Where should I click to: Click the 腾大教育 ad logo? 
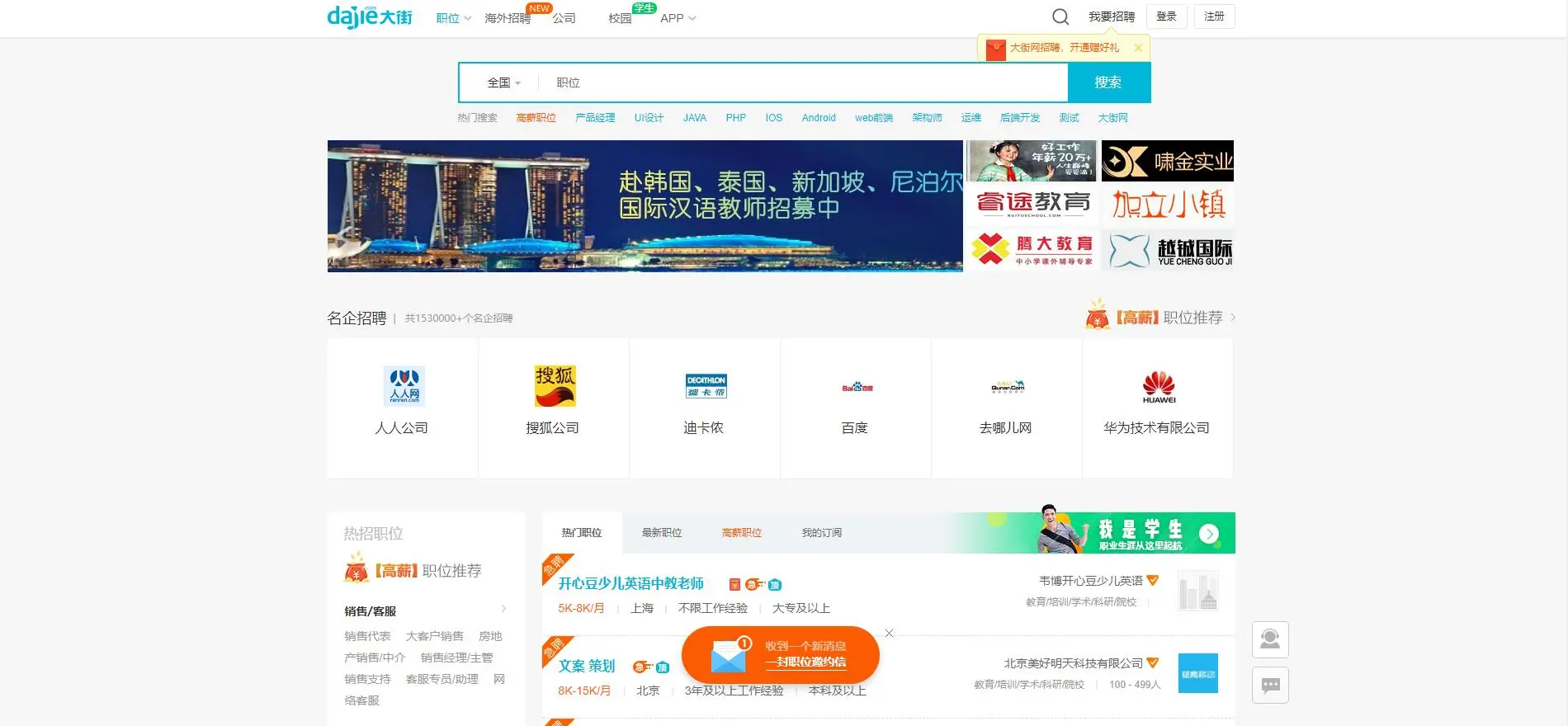pos(1033,250)
